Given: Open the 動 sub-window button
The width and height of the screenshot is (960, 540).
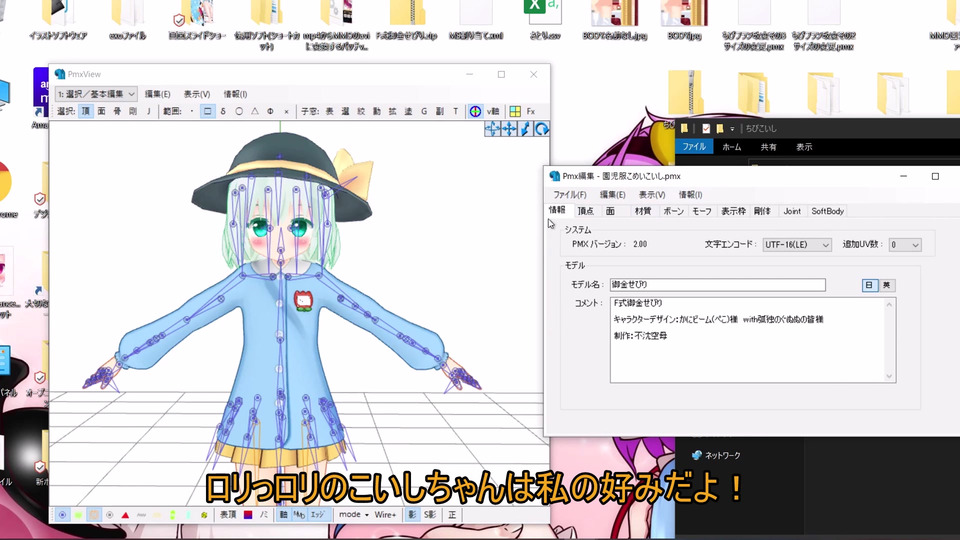Looking at the screenshot, I should 377,111.
